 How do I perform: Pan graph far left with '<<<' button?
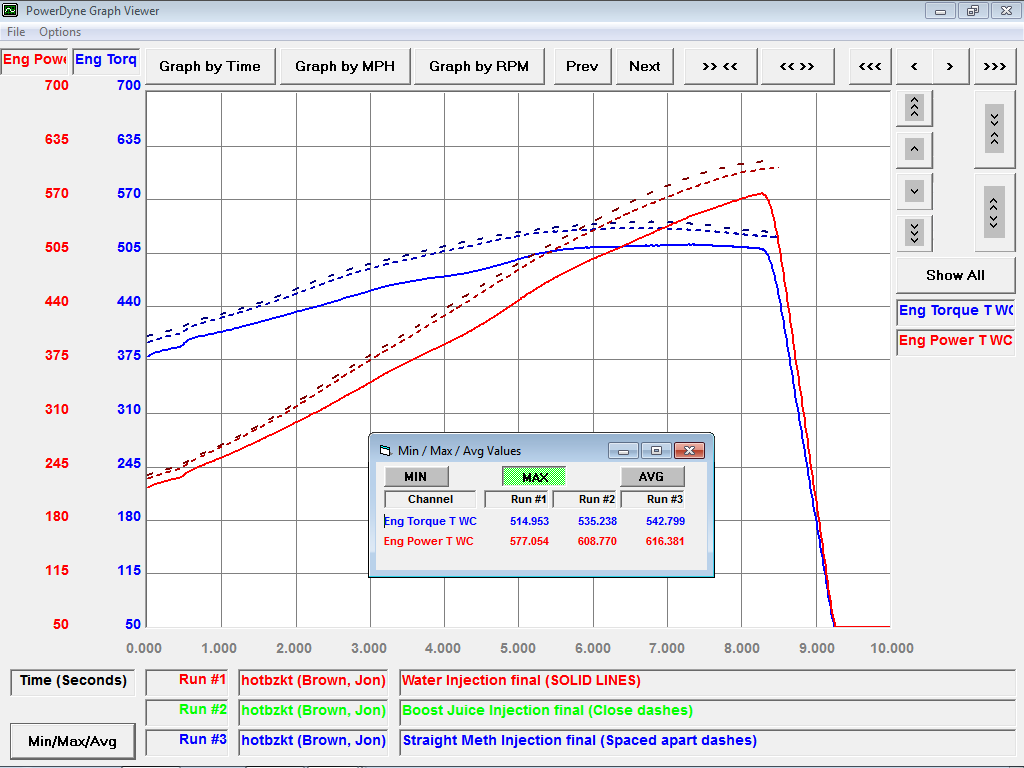tap(870, 66)
